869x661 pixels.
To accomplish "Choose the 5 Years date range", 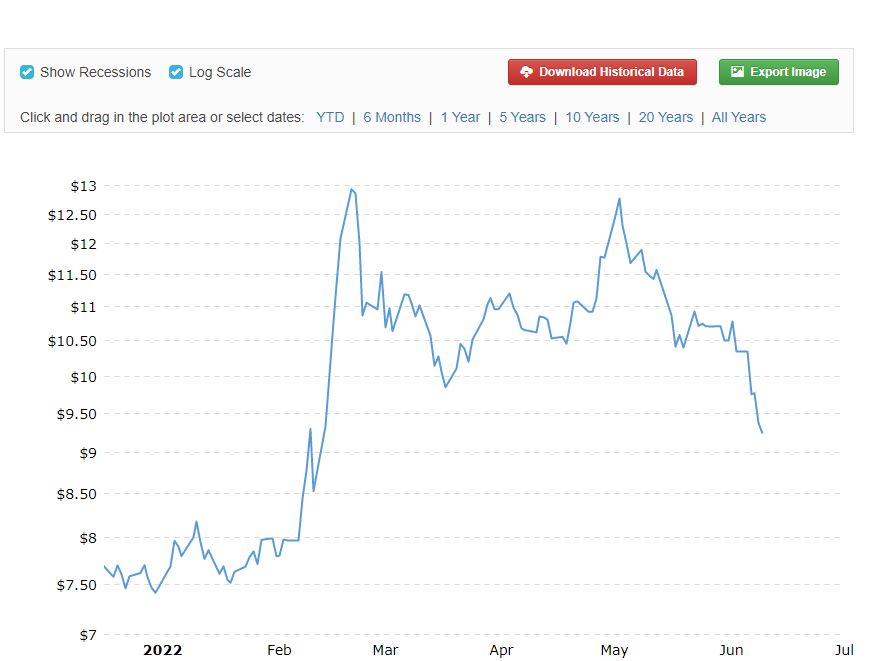I will coord(522,117).
